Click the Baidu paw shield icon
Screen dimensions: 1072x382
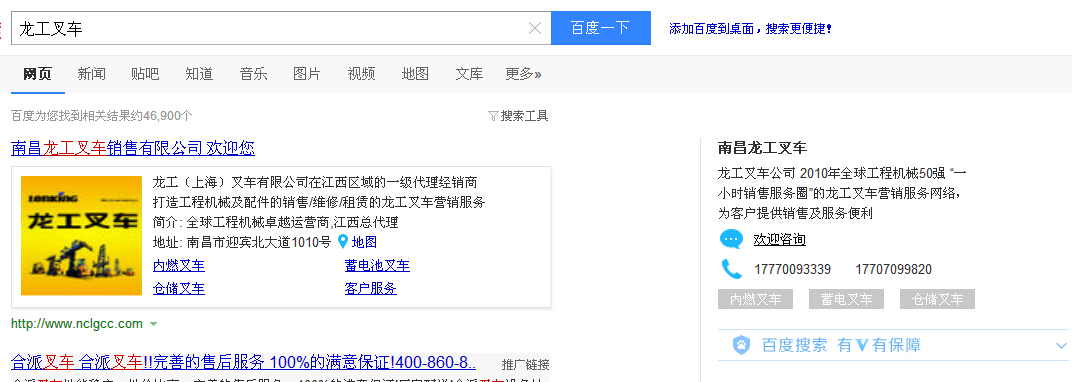pos(742,345)
